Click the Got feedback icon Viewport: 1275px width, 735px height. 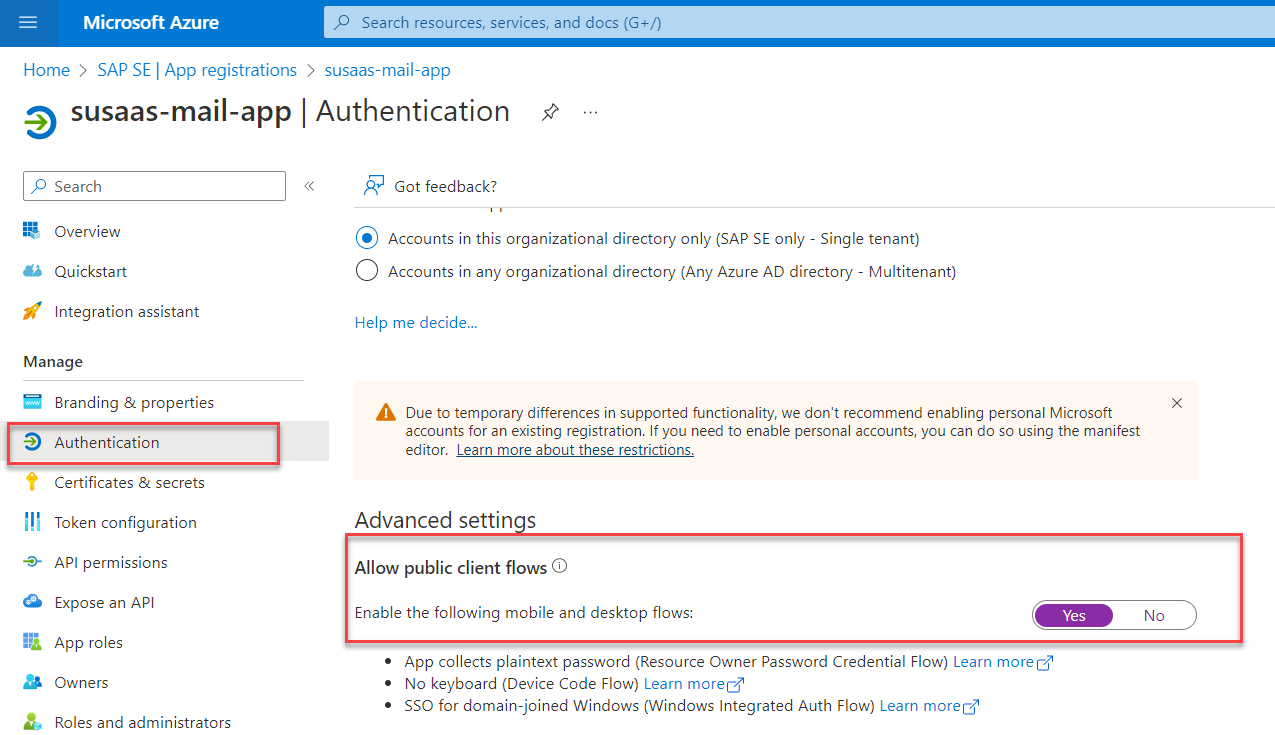374,186
